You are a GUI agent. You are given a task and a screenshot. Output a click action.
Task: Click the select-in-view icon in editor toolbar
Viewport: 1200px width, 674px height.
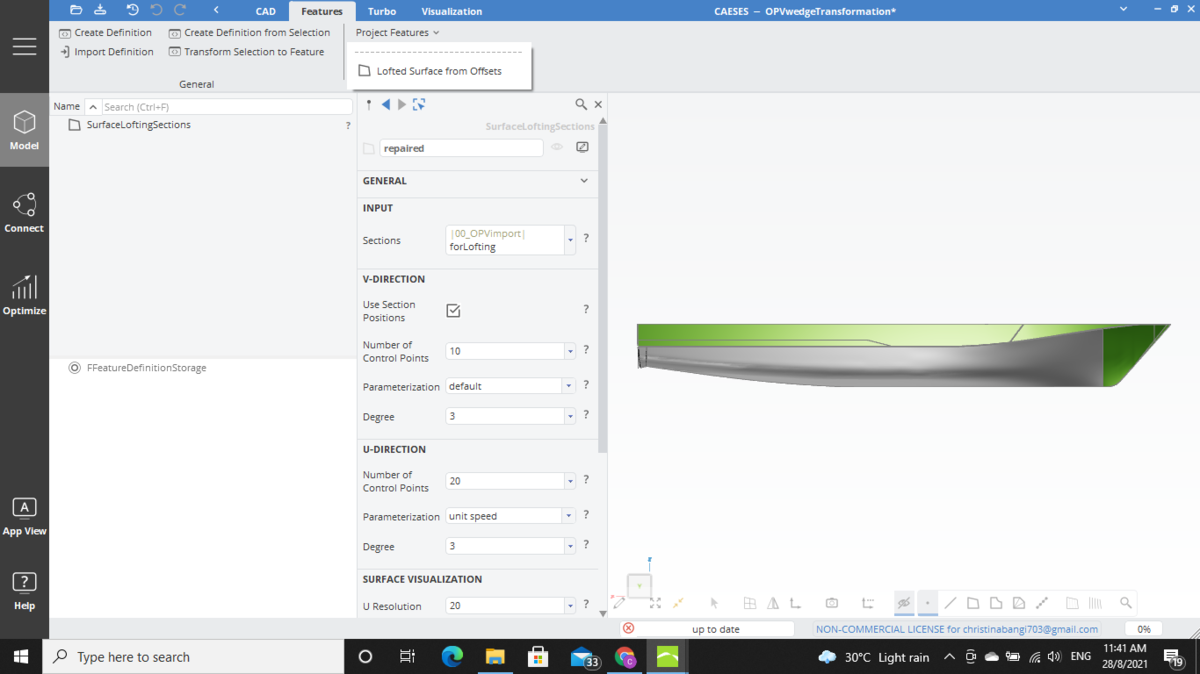point(419,104)
